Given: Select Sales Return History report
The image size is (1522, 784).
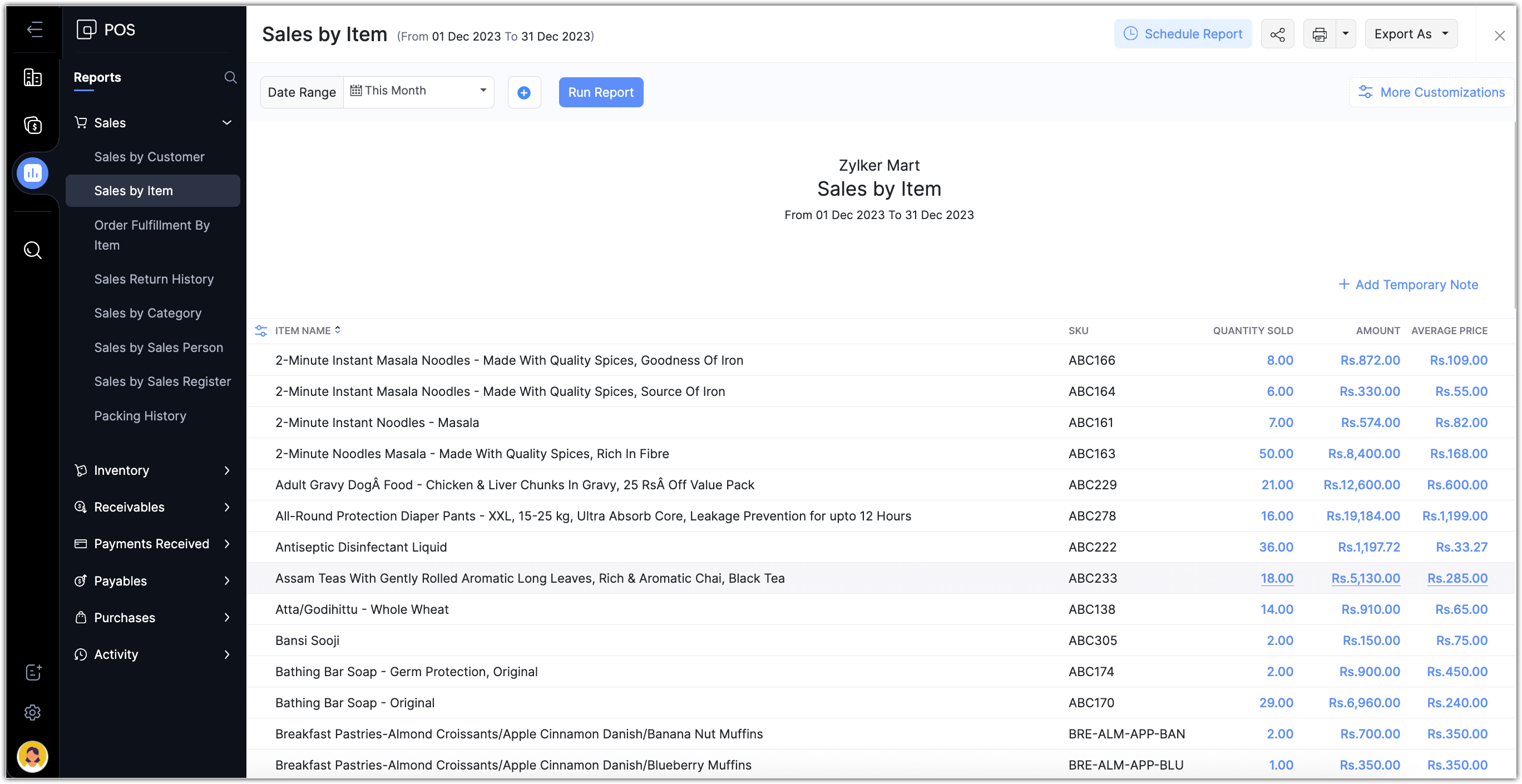Looking at the screenshot, I should coord(154,279).
